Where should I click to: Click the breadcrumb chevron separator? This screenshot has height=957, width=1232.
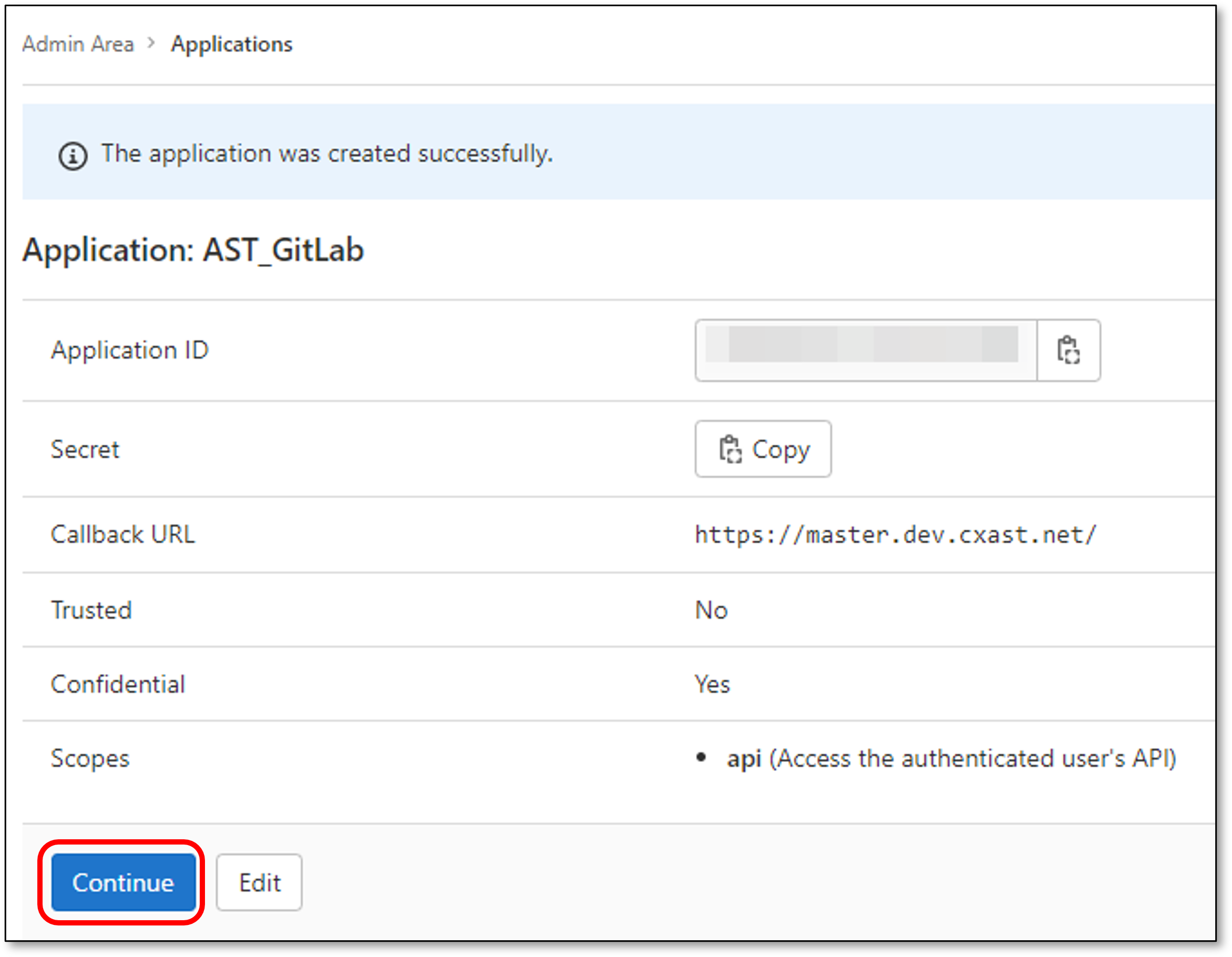(151, 43)
